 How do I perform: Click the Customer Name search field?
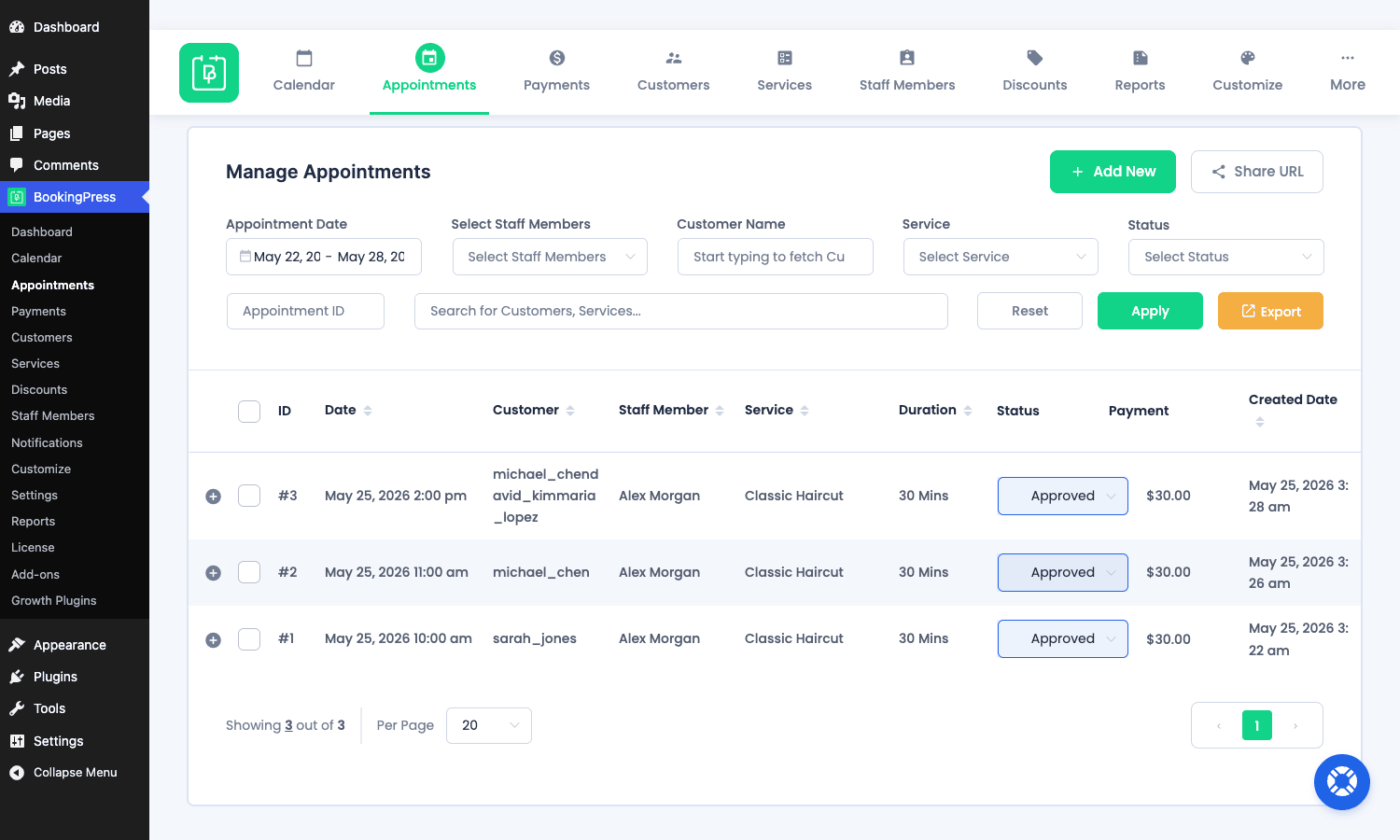pyautogui.click(x=776, y=257)
